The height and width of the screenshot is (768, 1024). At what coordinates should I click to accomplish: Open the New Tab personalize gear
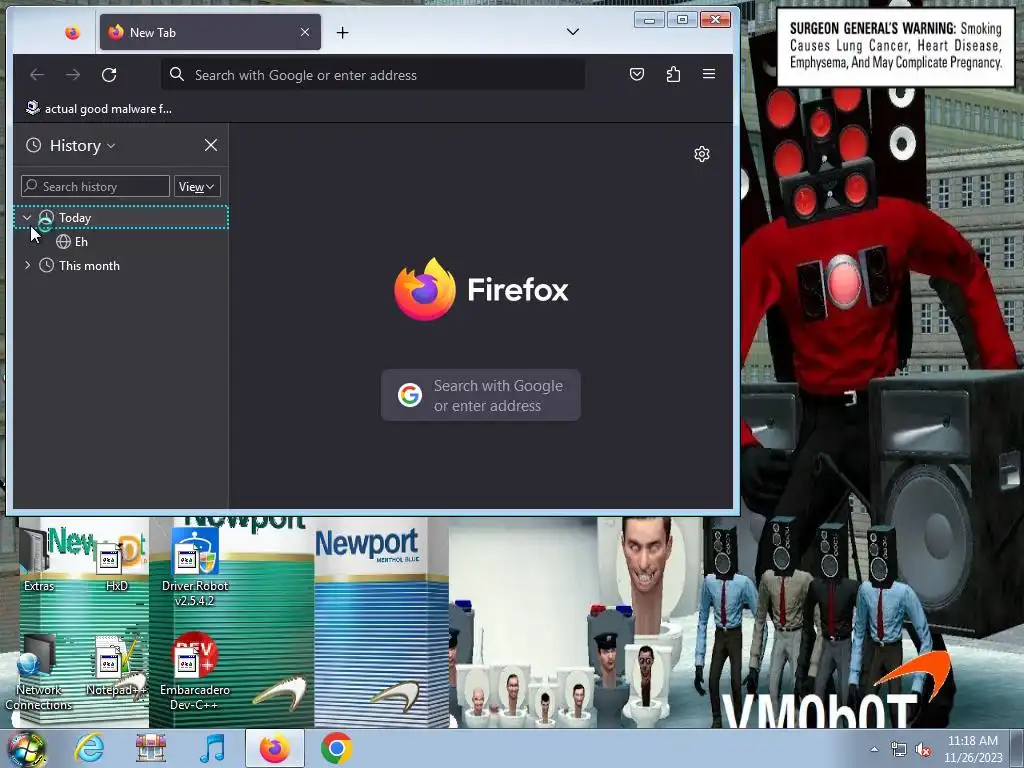click(702, 154)
